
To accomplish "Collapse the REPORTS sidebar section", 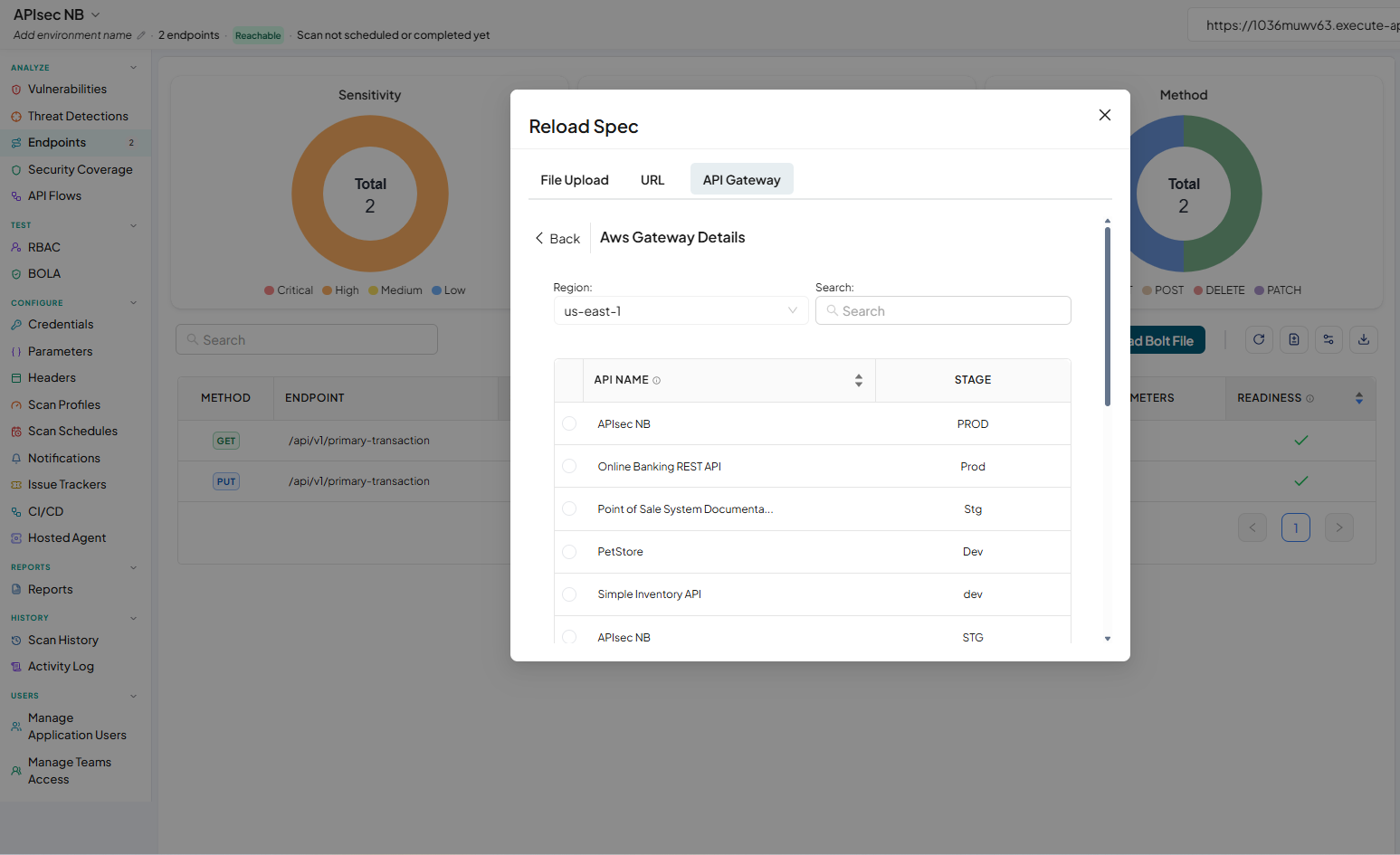I will pos(133,567).
